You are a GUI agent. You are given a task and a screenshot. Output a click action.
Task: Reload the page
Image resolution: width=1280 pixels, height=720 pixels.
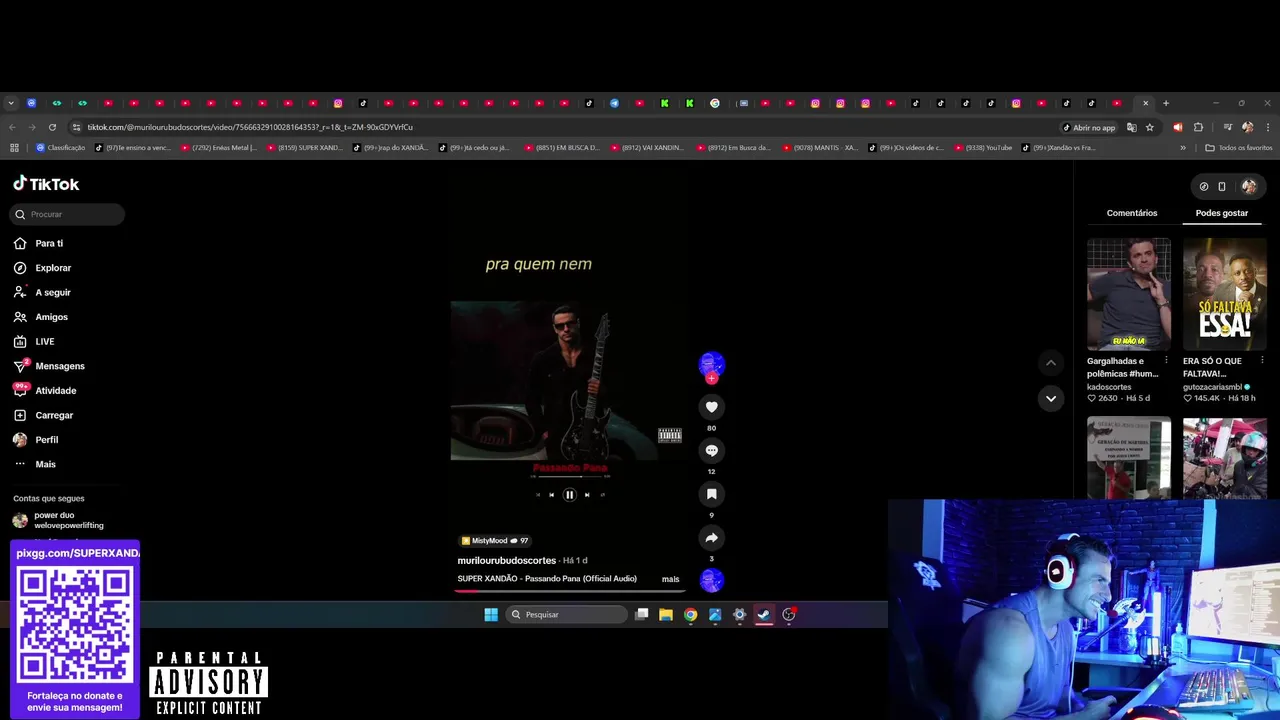[x=52, y=127]
